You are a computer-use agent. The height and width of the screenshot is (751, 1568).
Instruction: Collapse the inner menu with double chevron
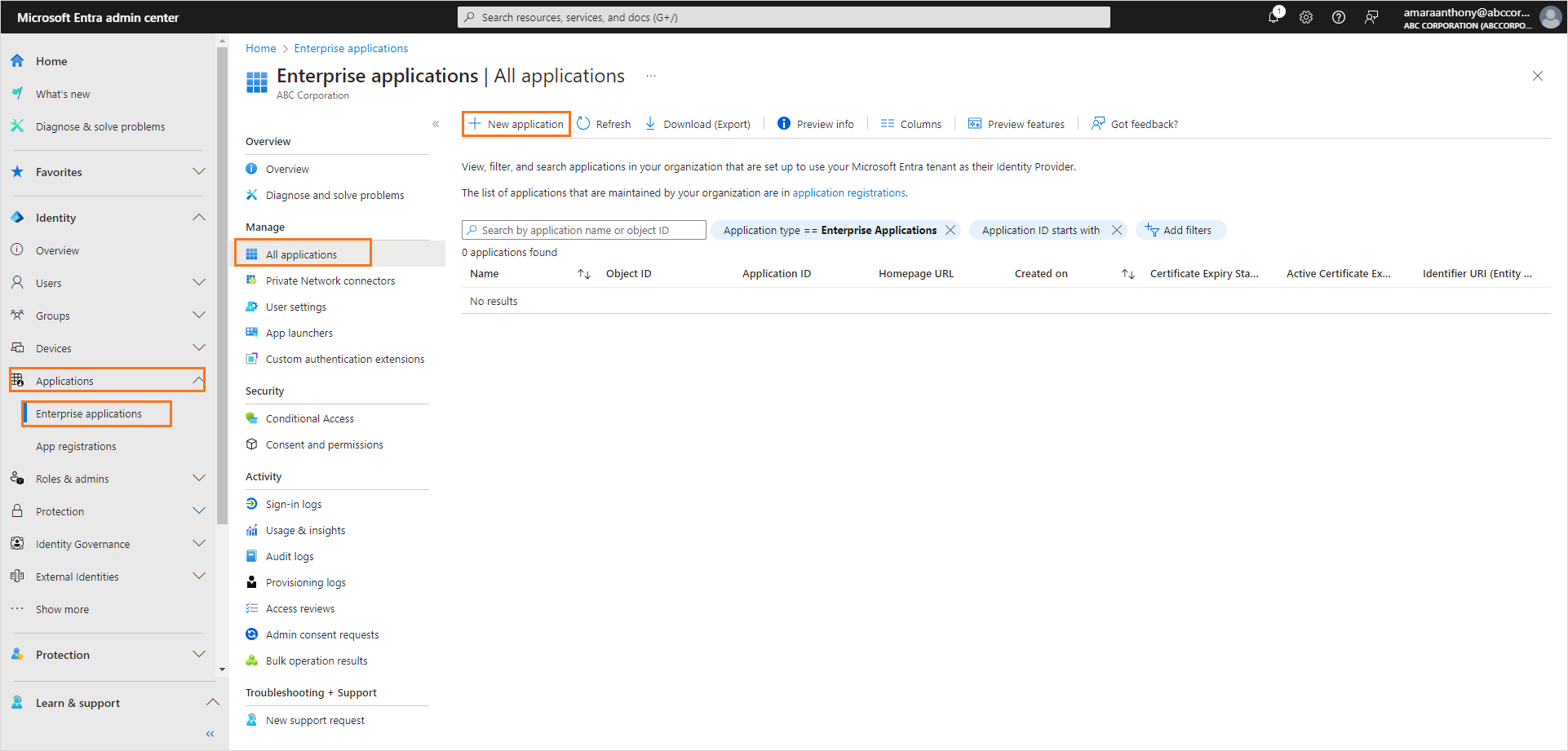click(x=436, y=124)
